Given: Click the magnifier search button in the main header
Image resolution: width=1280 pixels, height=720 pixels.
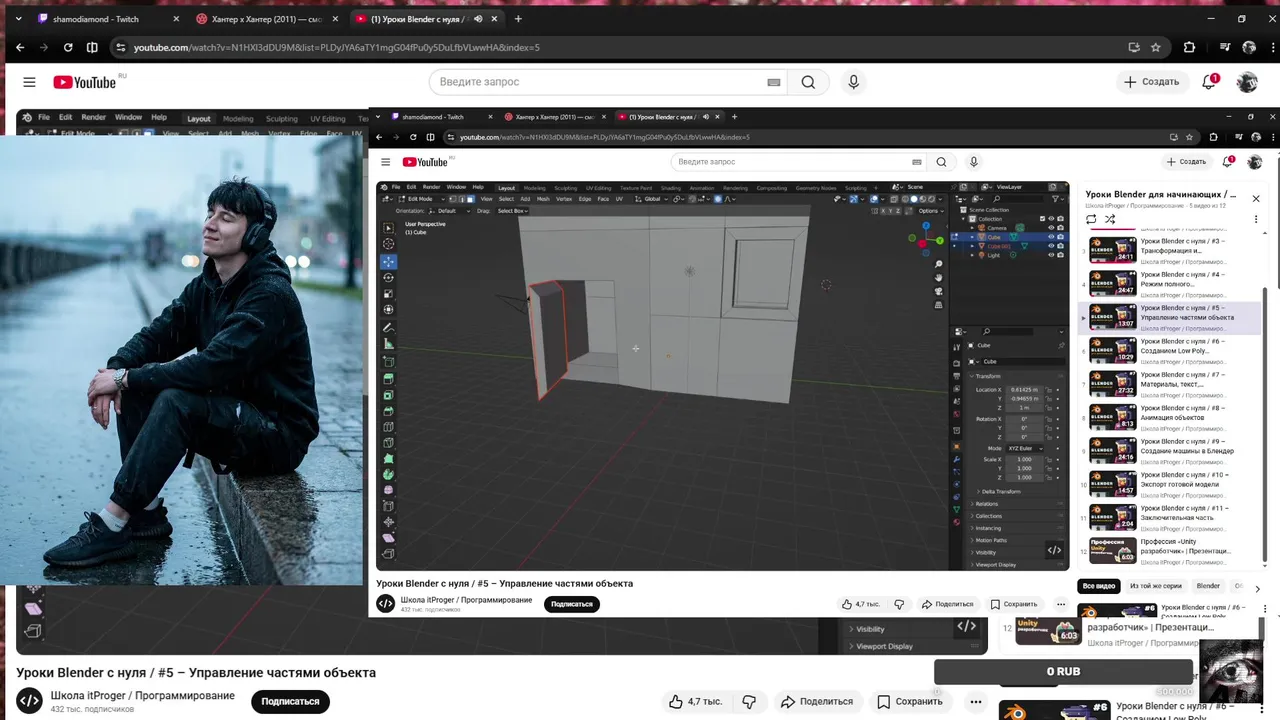Looking at the screenshot, I should tap(808, 82).
